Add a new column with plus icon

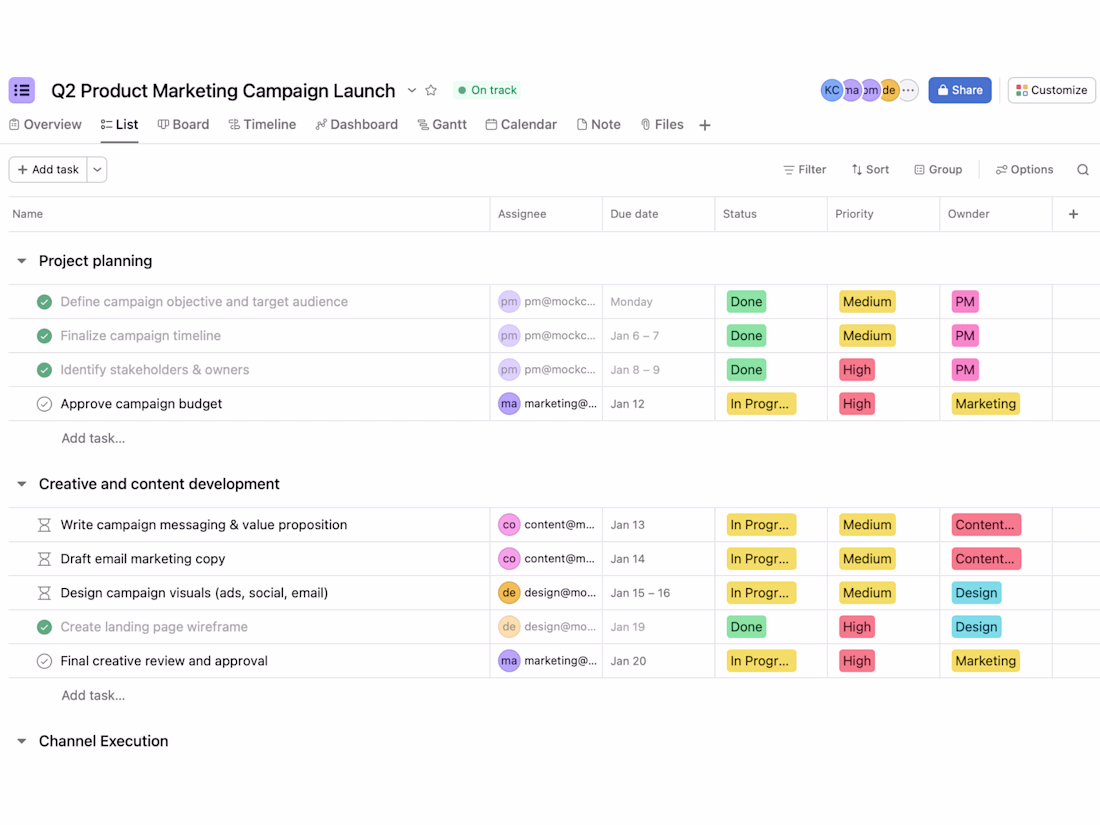pyautogui.click(x=1073, y=214)
